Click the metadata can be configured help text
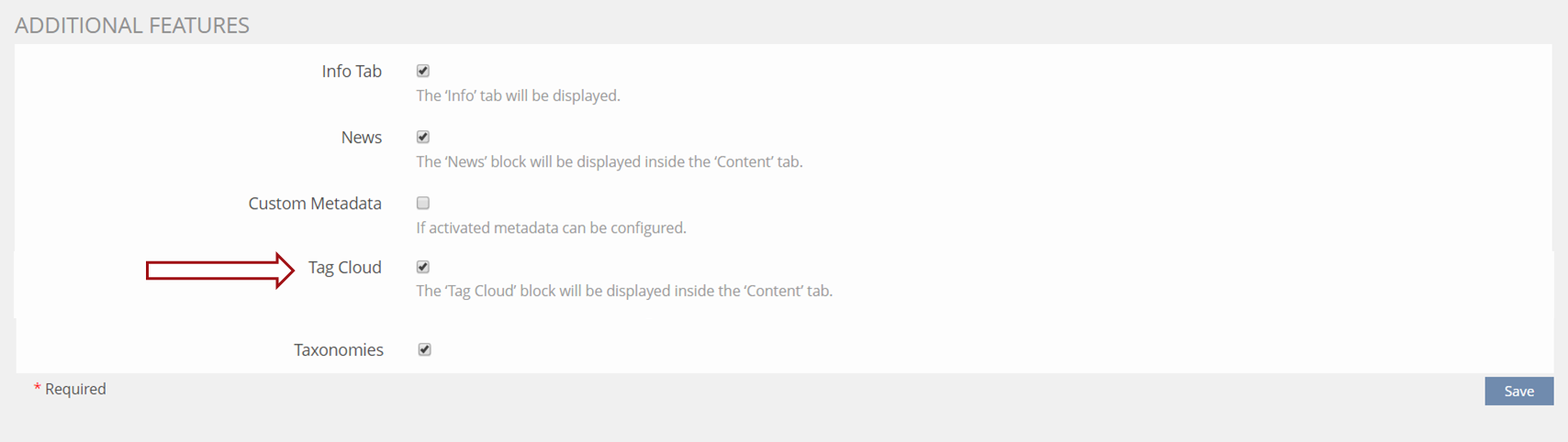Screen dimensions: 1568x442 [x=551, y=227]
